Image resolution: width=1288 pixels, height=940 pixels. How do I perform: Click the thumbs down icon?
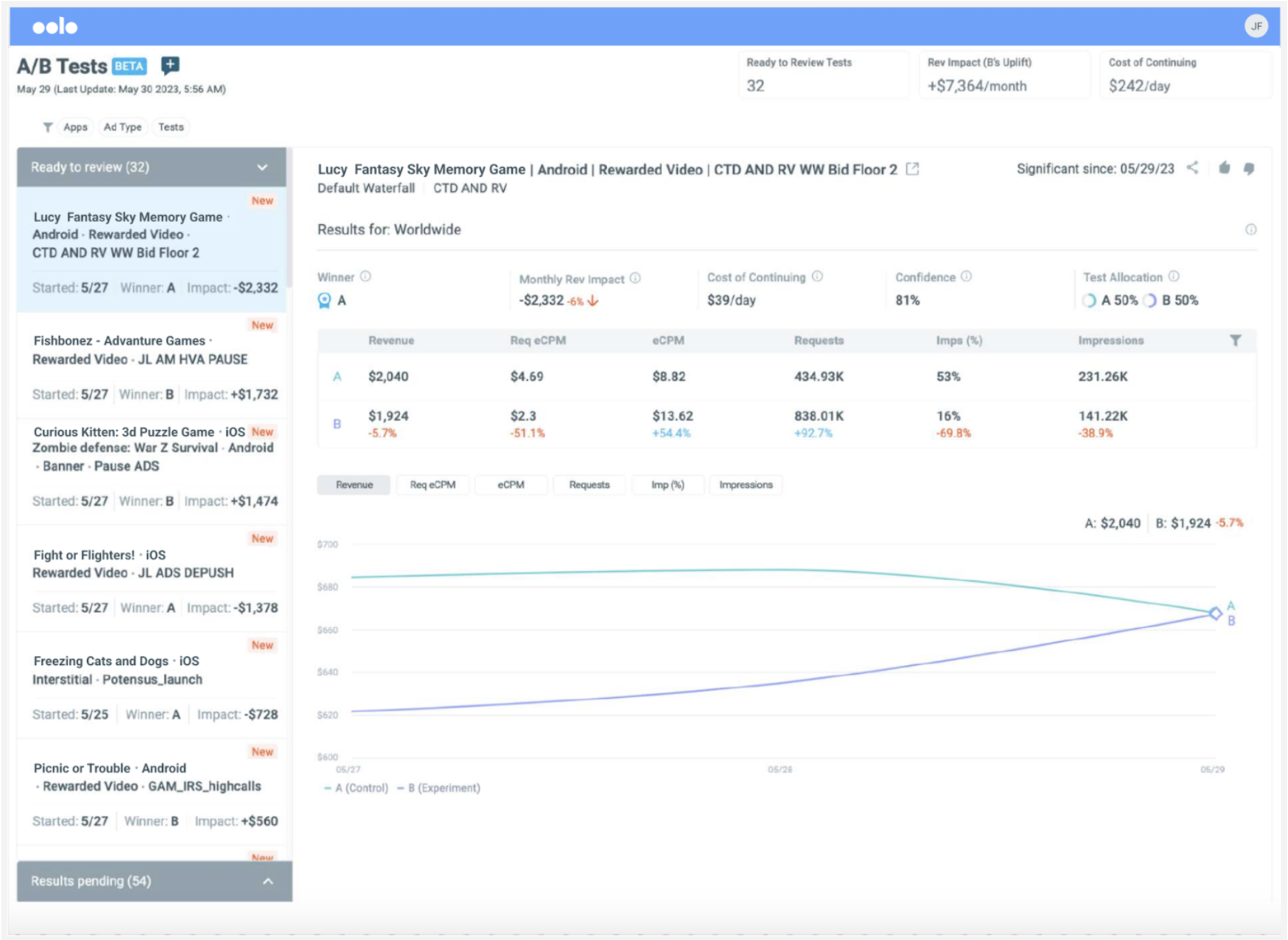coord(1249,169)
